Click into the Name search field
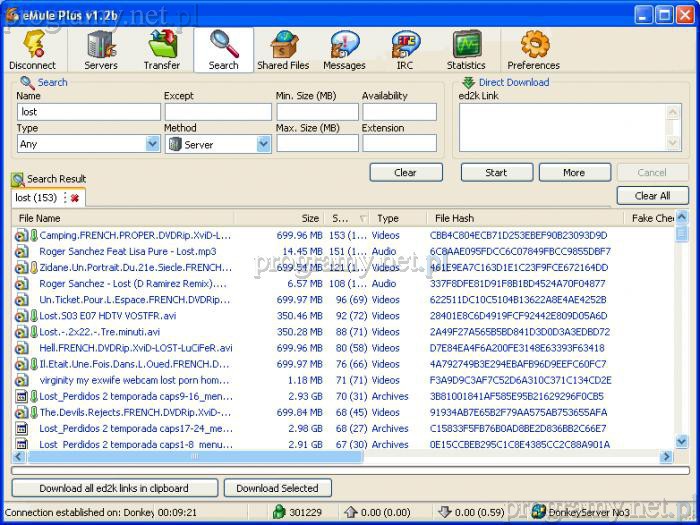 click(x=88, y=112)
